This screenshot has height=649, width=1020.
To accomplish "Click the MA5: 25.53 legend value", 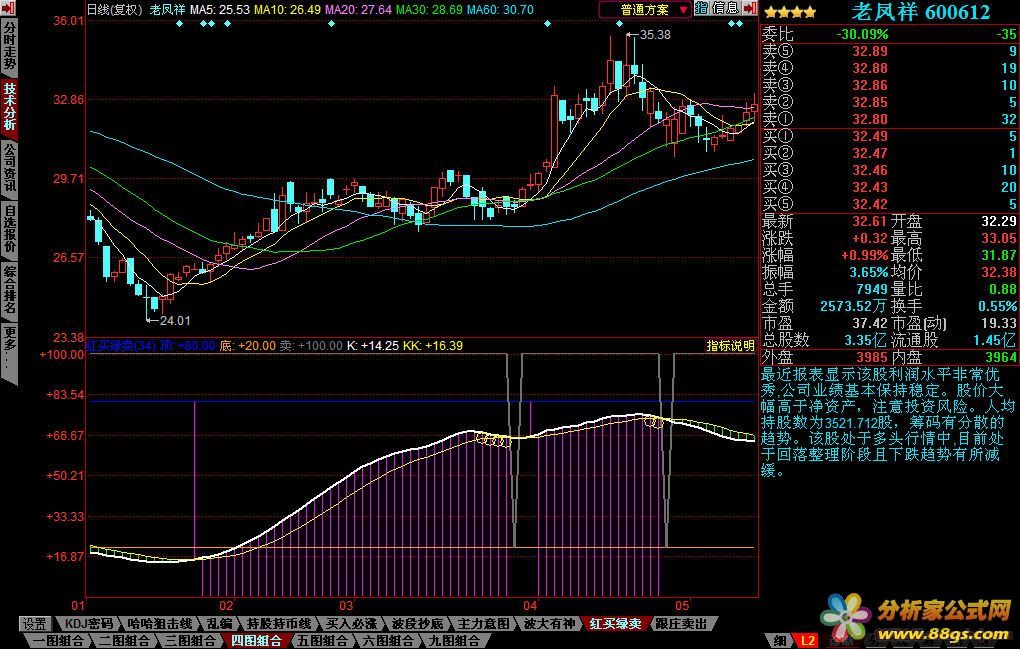I will coord(220,10).
